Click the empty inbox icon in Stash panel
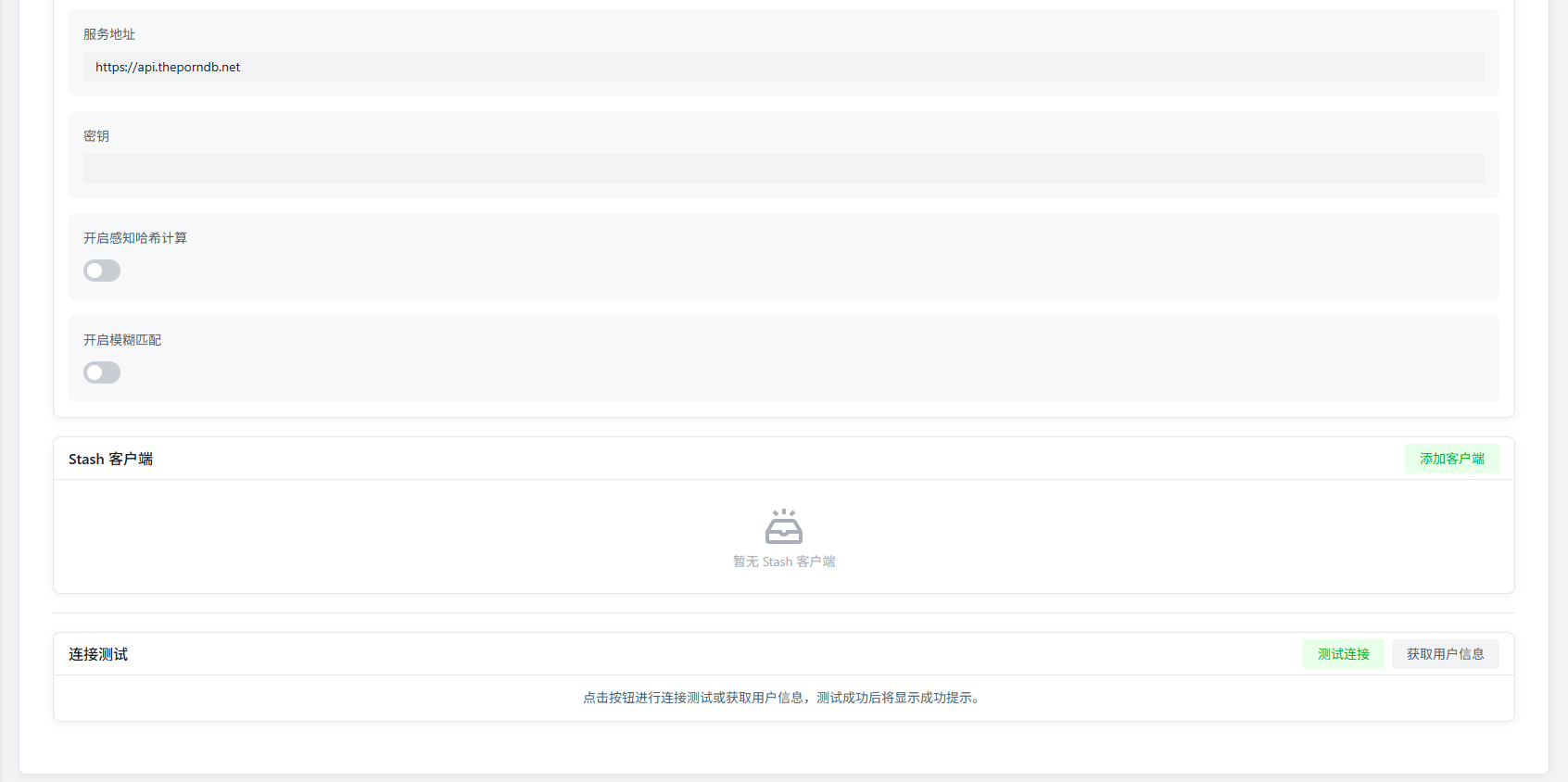Image resolution: width=1568 pixels, height=782 pixels. [x=783, y=526]
